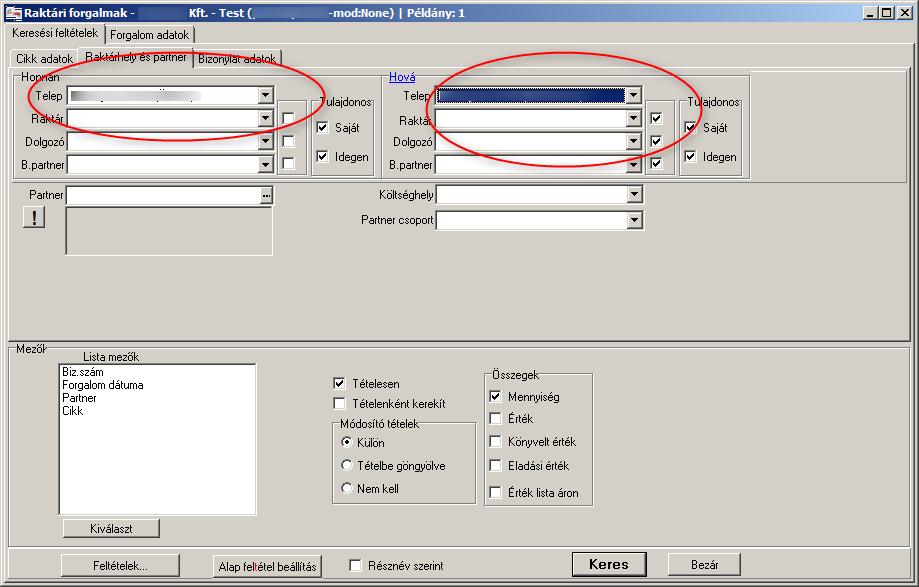Tick the checkbox beside Honnan Dolgozó
The image size is (919, 587).
(x=288, y=141)
